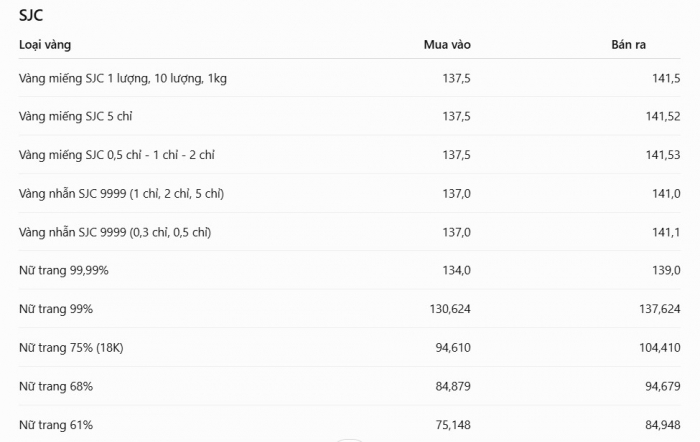Select the 84,879 buy price value

pyautogui.click(x=453, y=386)
